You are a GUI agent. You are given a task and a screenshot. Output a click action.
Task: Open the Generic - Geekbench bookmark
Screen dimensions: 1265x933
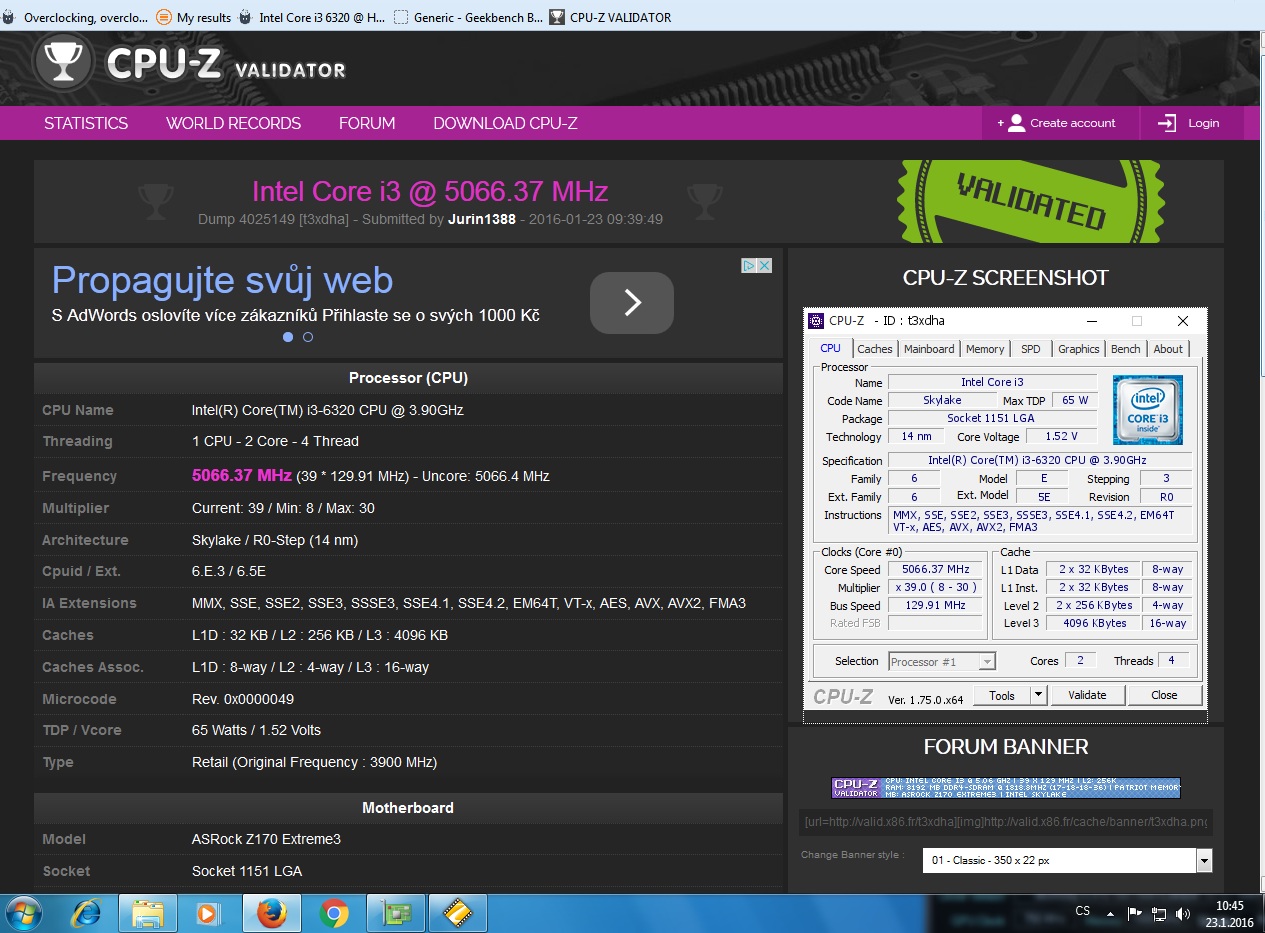pyautogui.click(x=469, y=17)
